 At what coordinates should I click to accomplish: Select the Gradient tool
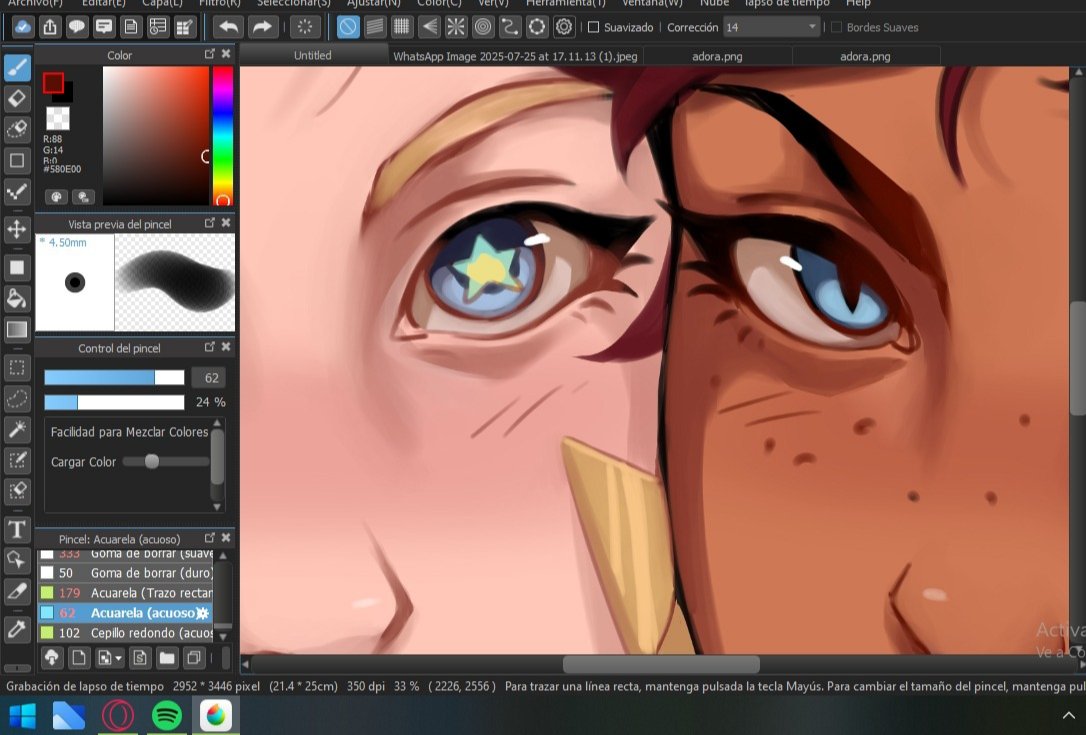(x=17, y=330)
